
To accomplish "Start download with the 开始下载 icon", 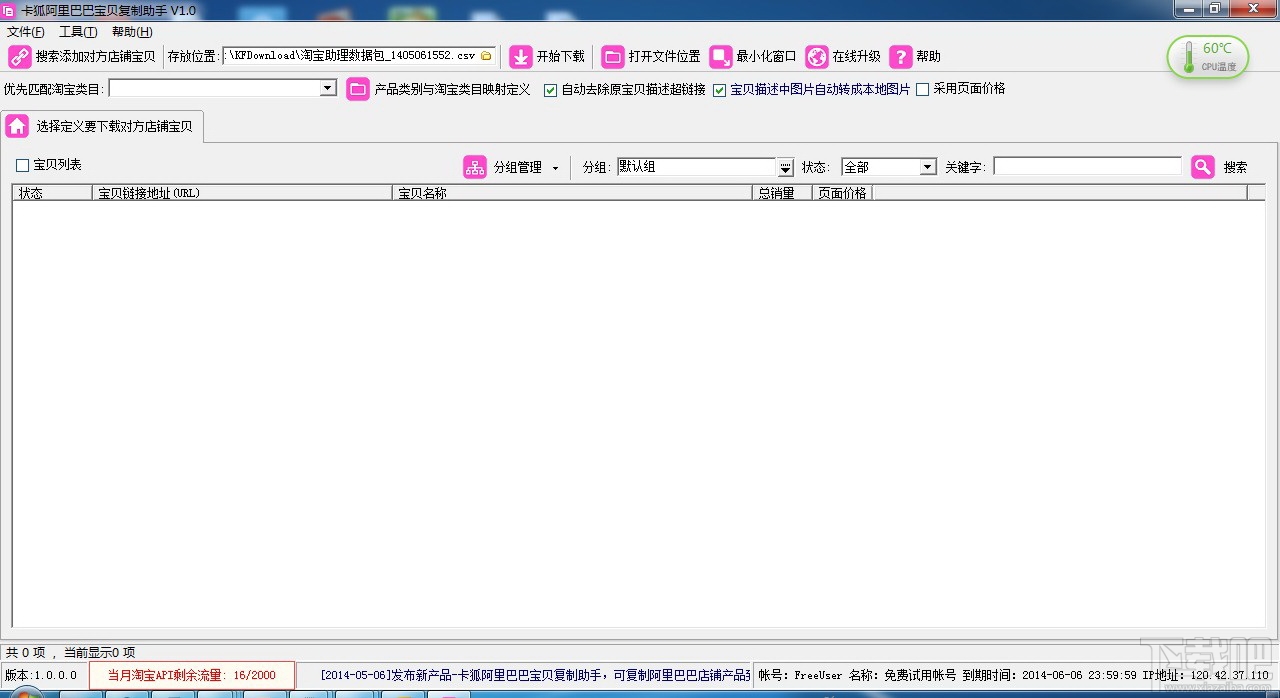I will click(x=520, y=56).
